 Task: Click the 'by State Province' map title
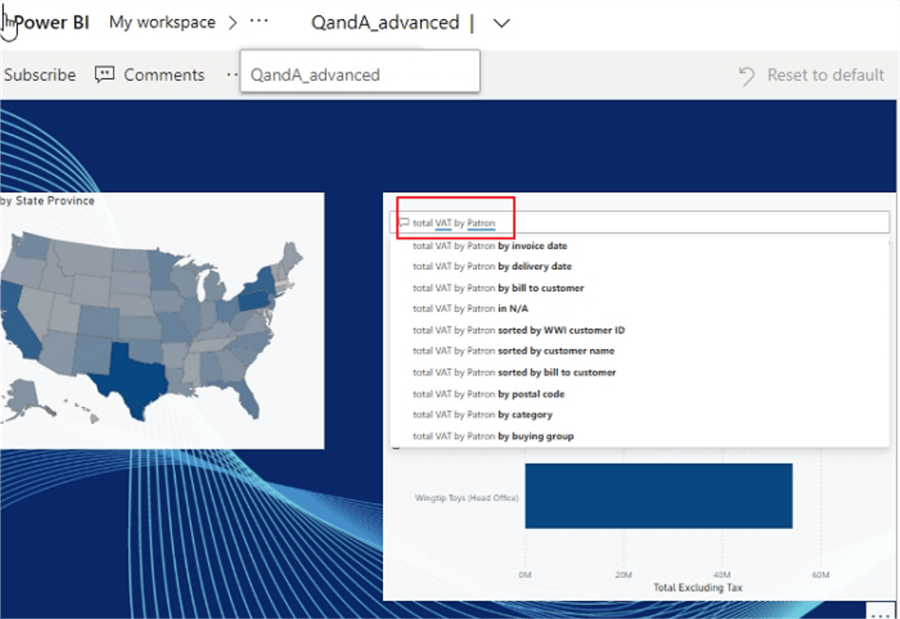(48, 200)
